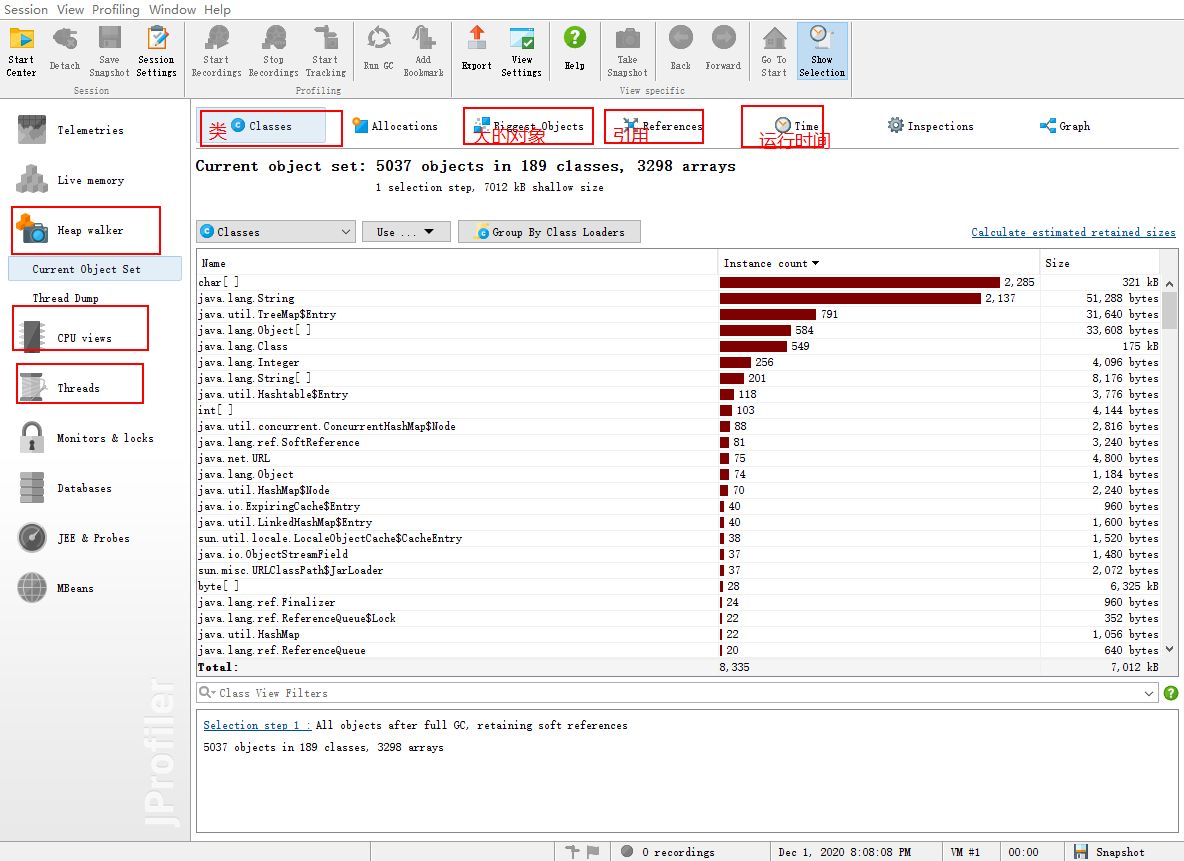Select Current Object Set tree item
The width and height of the screenshot is (1184, 861).
[x=95, y=269]
